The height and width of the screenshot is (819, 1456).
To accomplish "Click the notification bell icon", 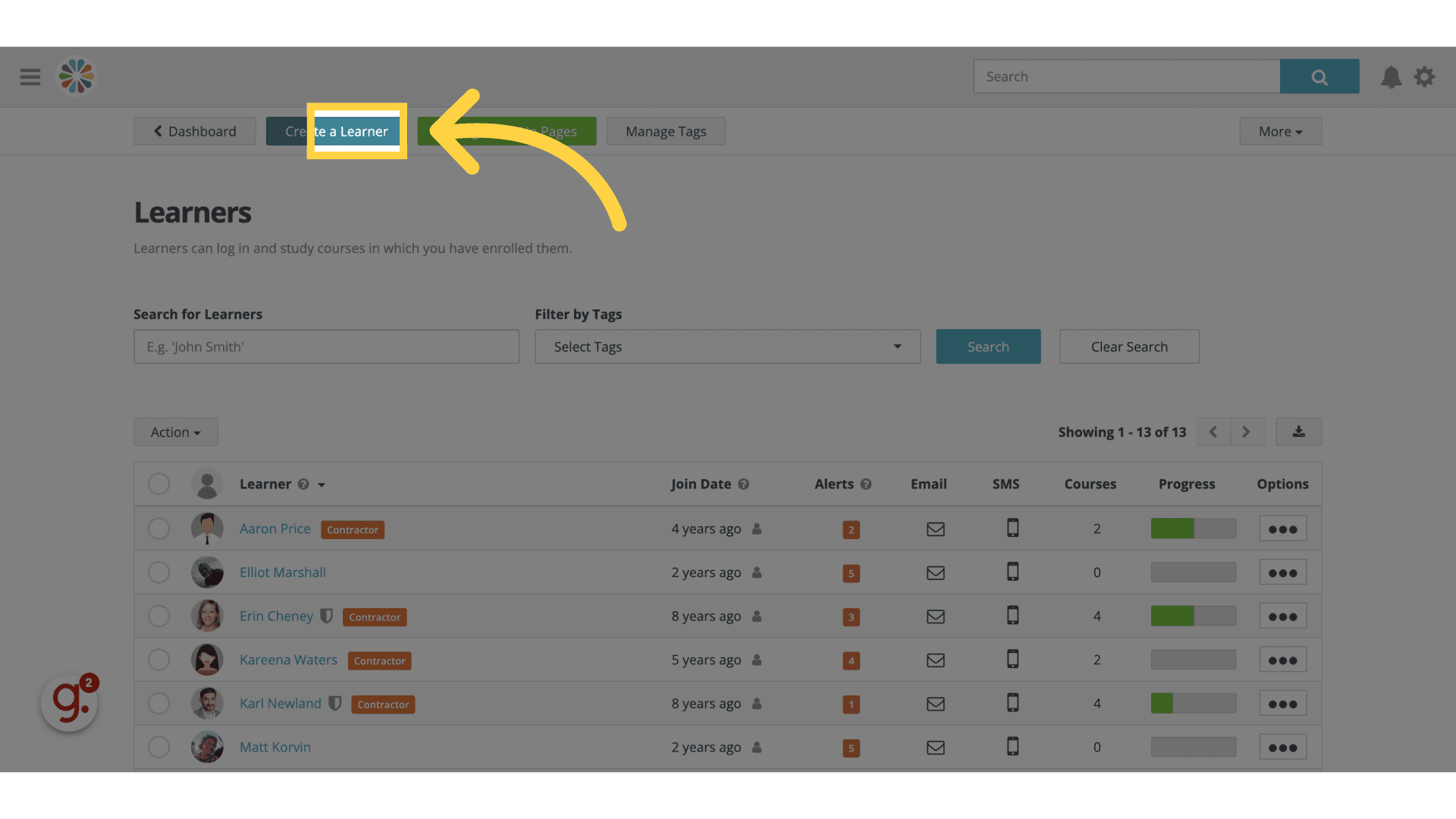I will tap(1391, 76).
